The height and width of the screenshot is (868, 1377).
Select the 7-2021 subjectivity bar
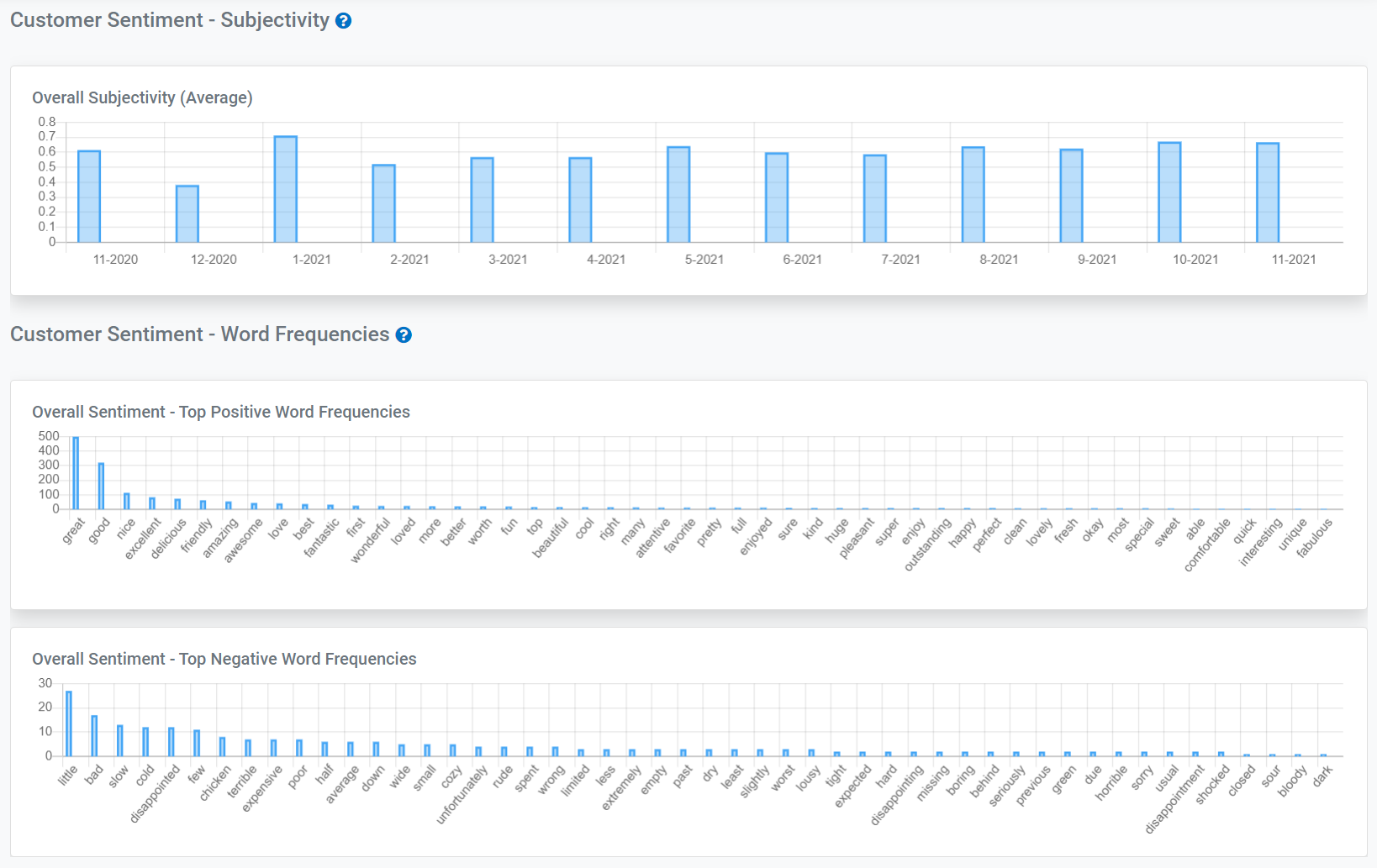tap(875, 199)
